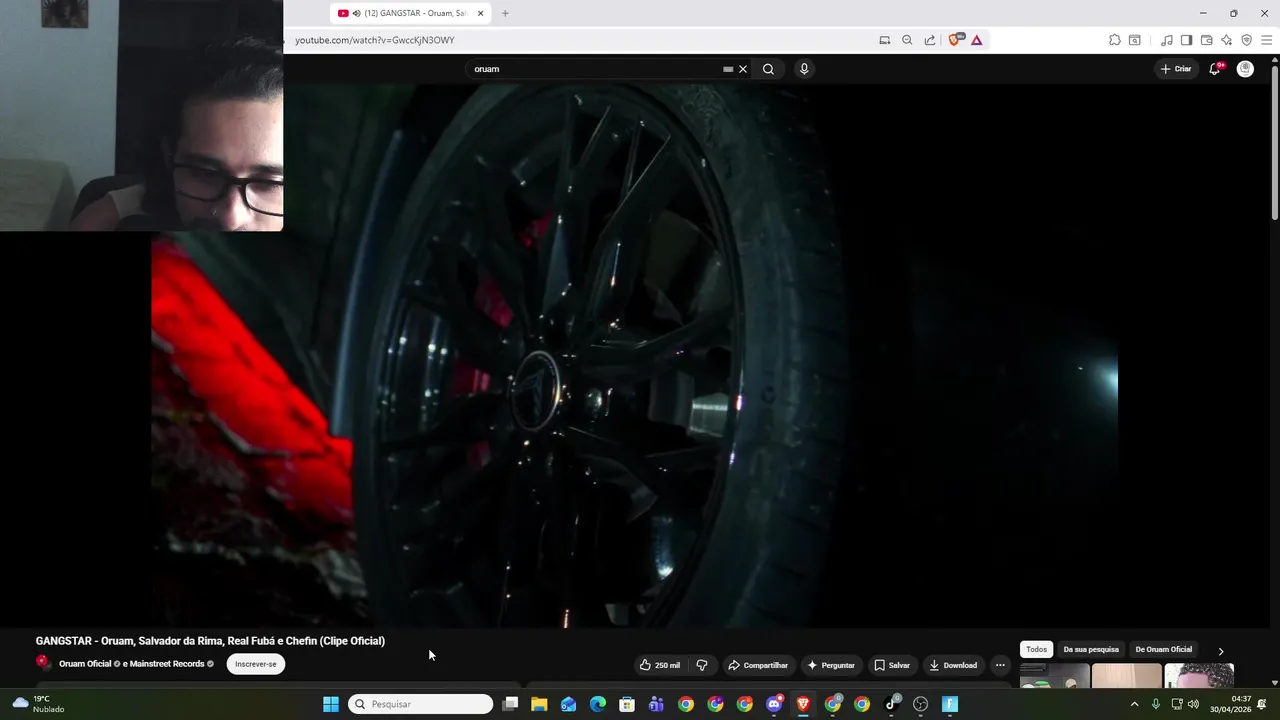Show hidden system tray icons
The height and width of the screenshot is (720, 1280).
coord(1134,704)
